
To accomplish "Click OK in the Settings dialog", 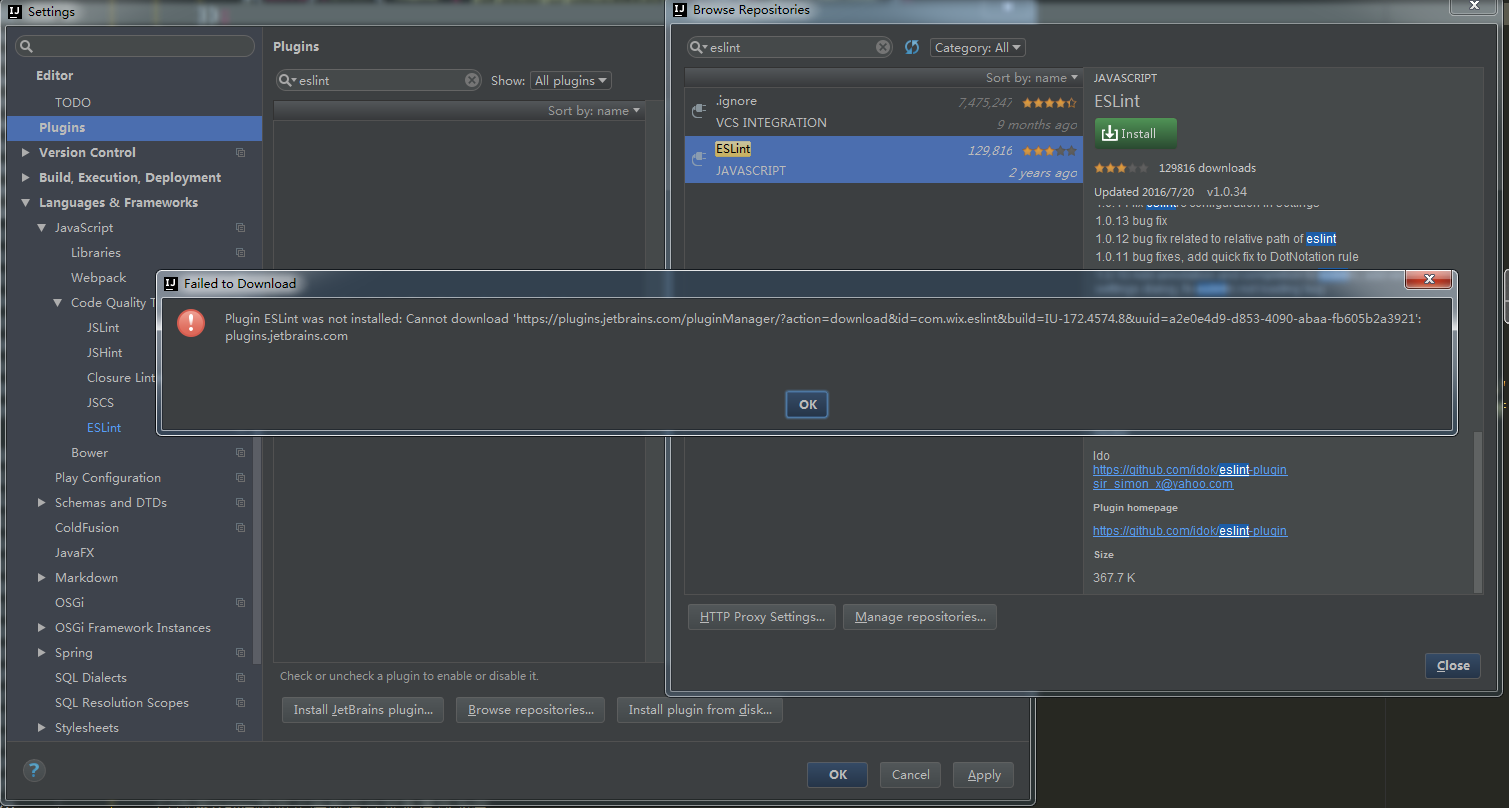I will point(838,775).
